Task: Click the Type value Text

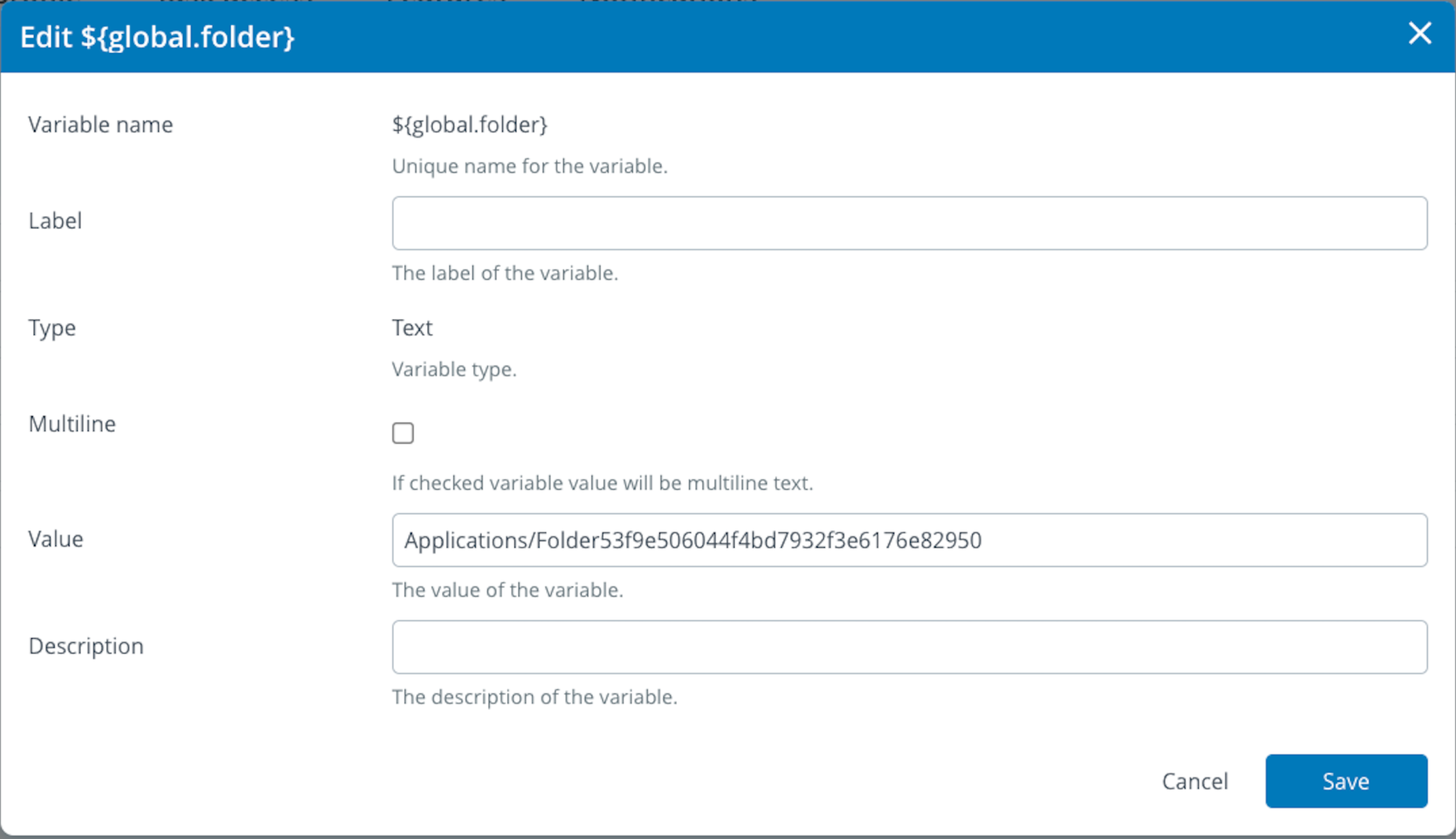Action: pyautogui.click(x=412, y=327)
